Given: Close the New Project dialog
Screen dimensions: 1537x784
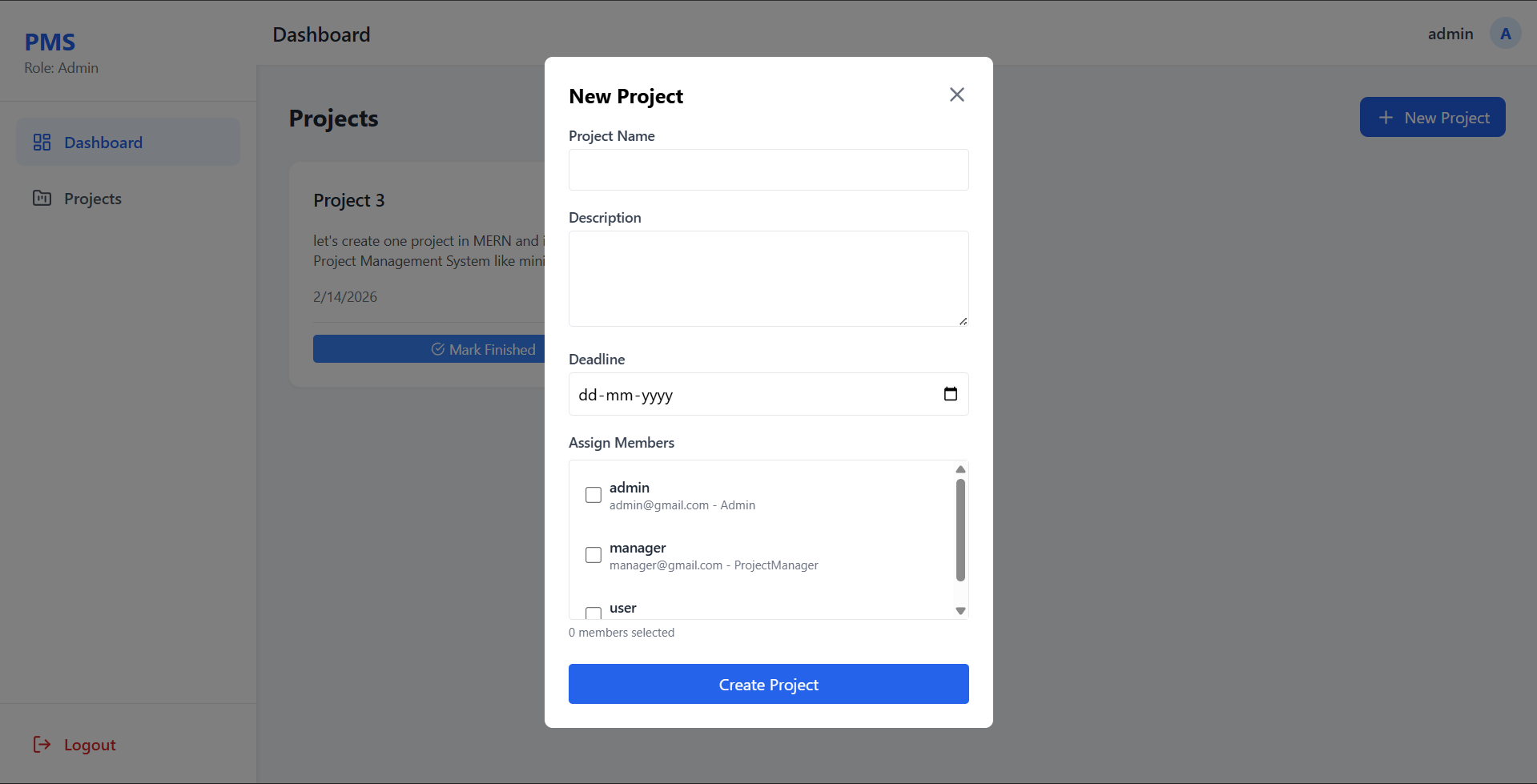Looking at the screenshot, I should pos(956,94).
